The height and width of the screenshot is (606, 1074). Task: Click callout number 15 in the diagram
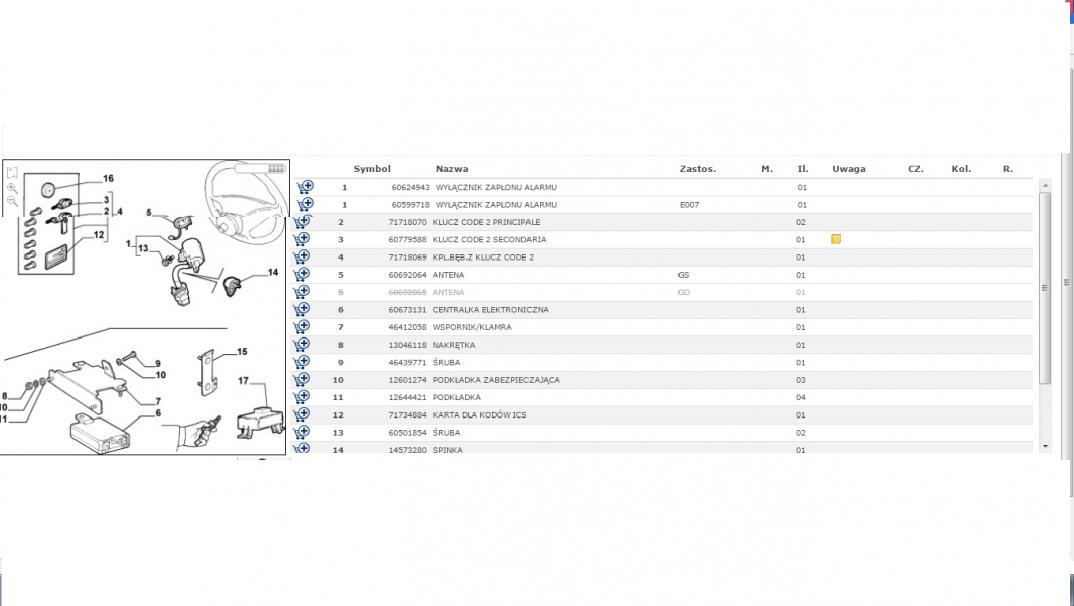tap(242, 352)
